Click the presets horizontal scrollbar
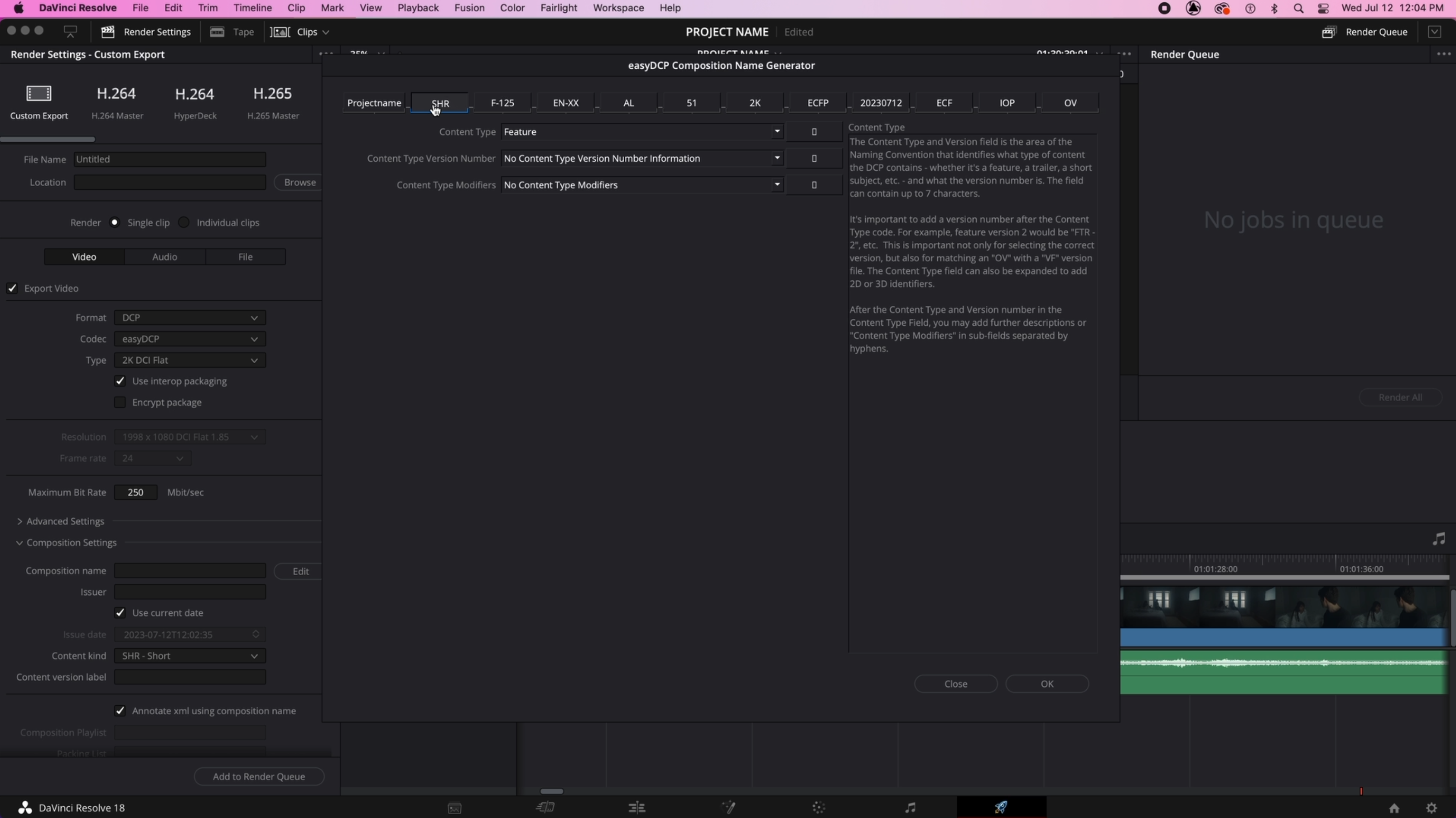The height and width of the screenshot is (818, 1456). pos(48,139)
